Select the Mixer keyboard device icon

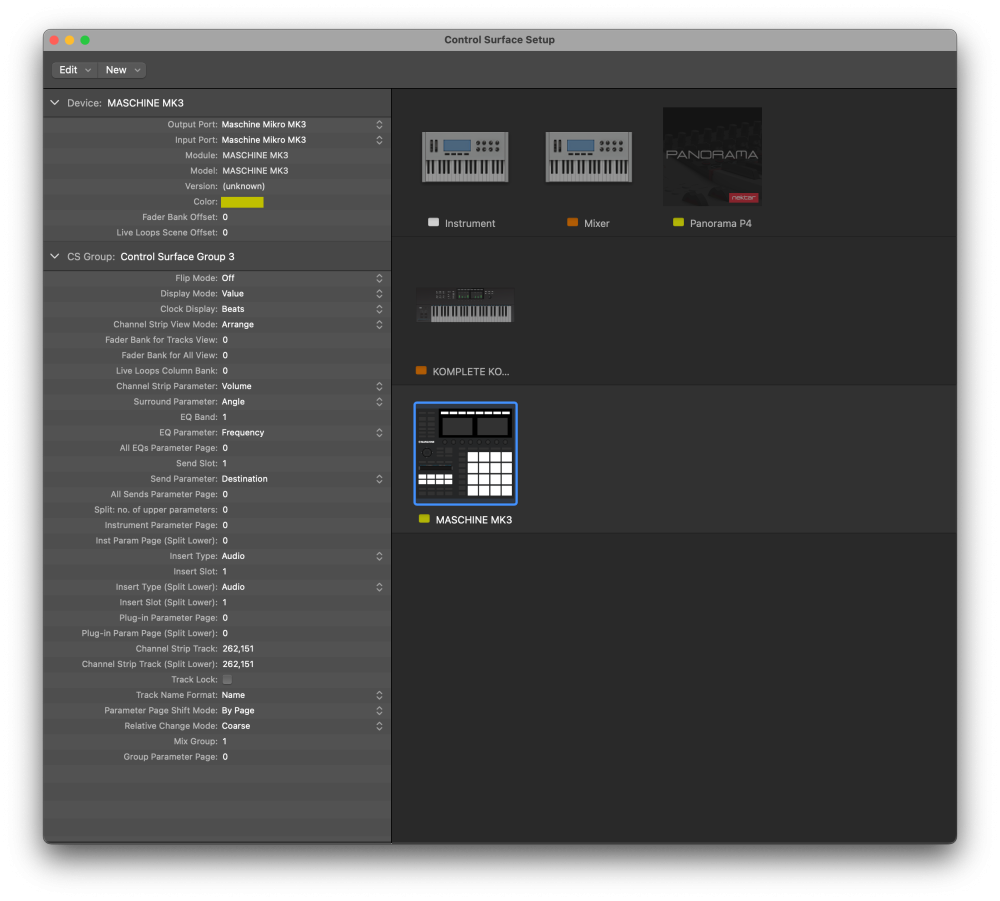pyautogui.click(x=589, y=157)
